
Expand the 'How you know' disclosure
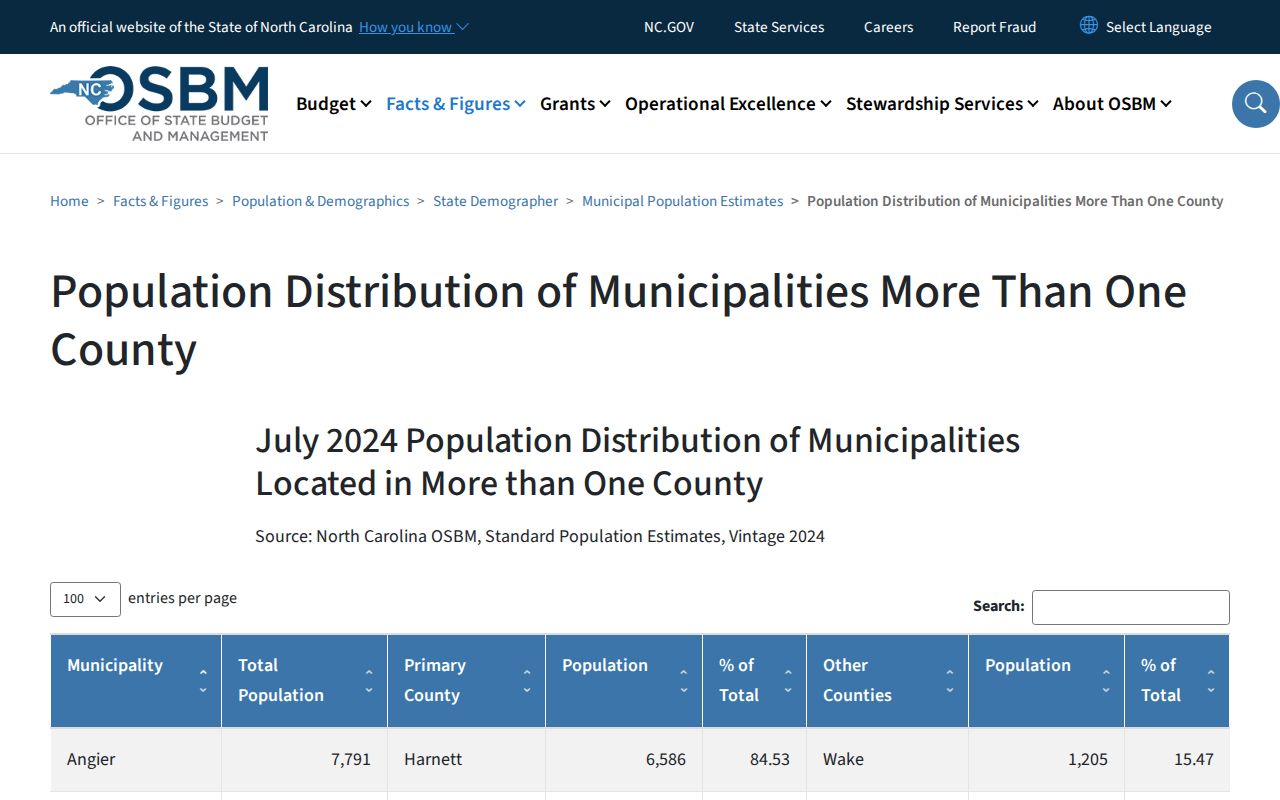pos(414,27)
